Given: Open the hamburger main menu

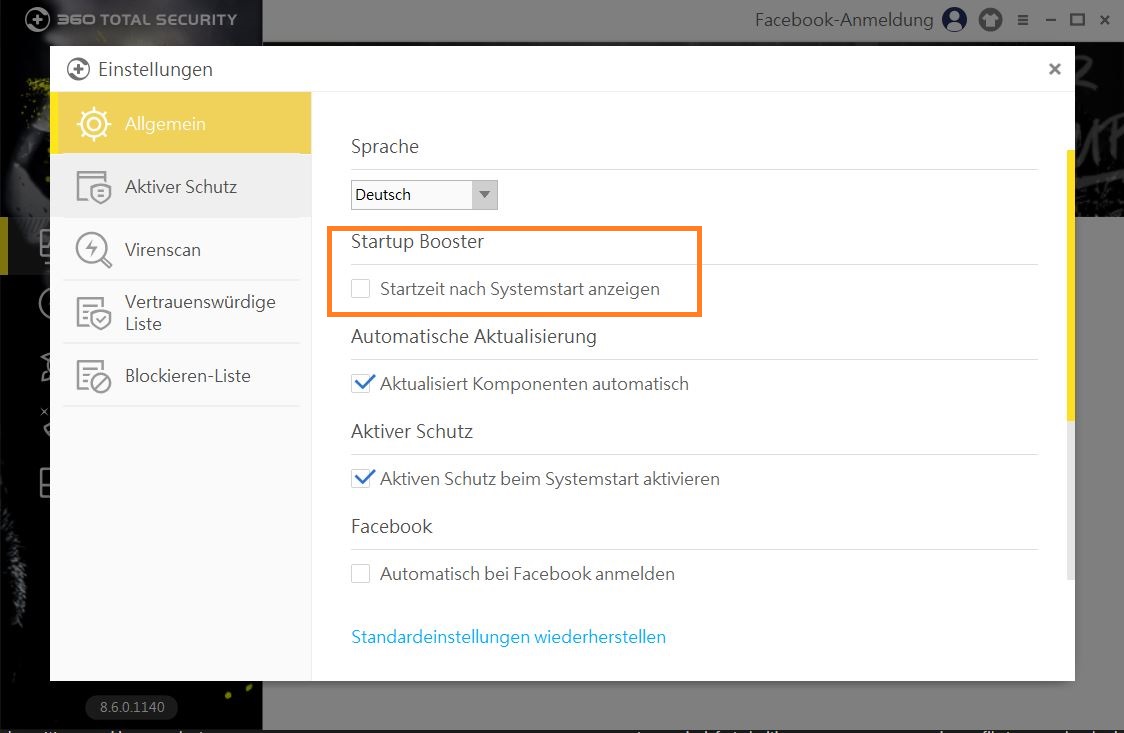Looking at the screenshot, I should coord(1022,20).
